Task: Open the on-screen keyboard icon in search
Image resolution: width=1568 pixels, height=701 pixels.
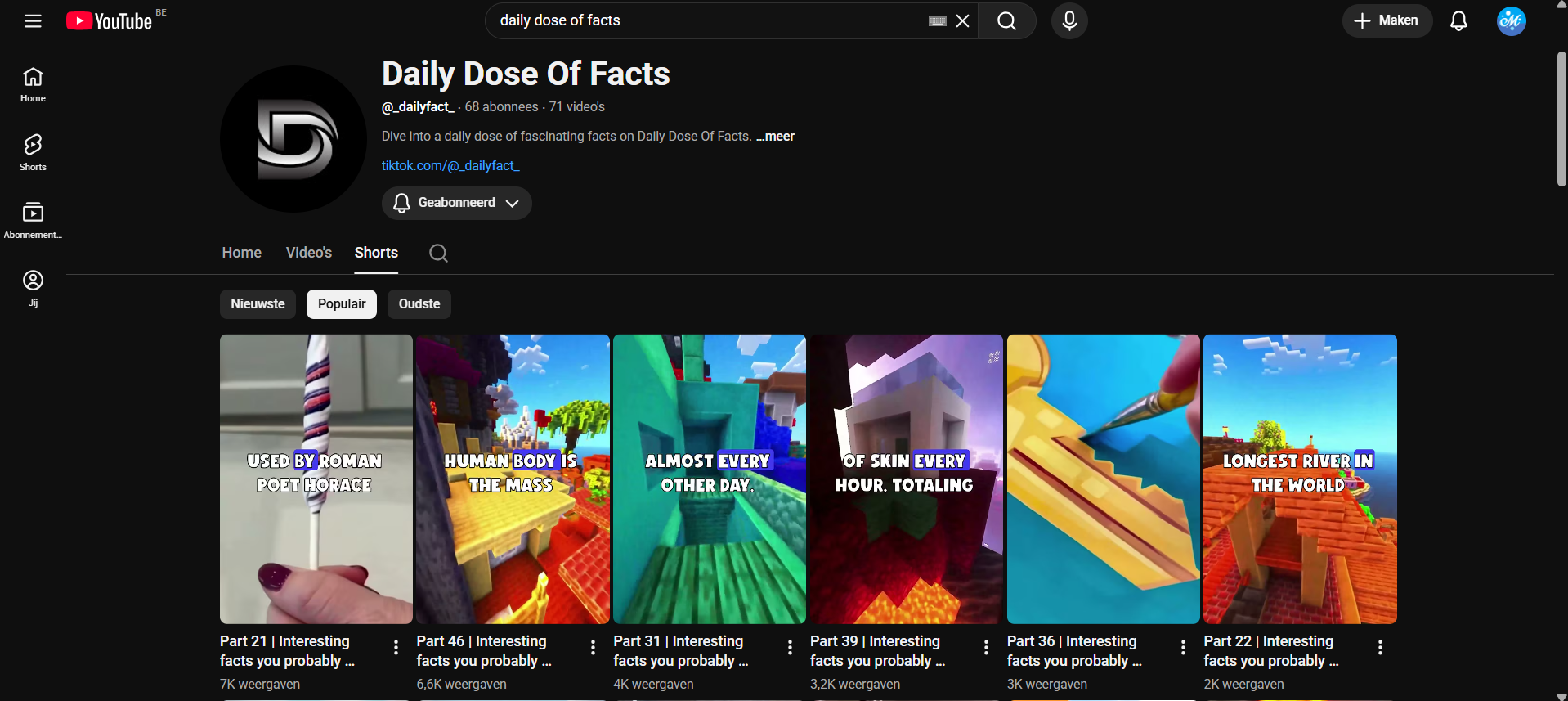Action: [x=938, y=21]
